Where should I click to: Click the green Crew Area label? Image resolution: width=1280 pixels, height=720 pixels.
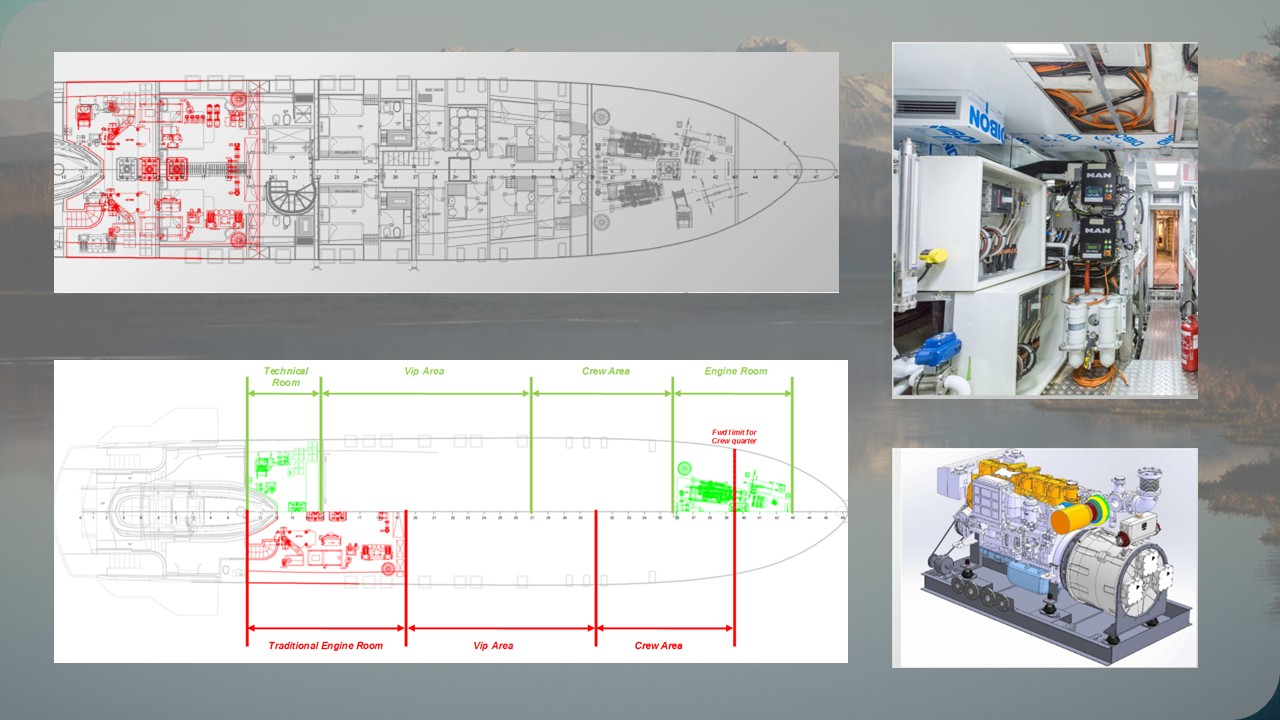[605, 371]
